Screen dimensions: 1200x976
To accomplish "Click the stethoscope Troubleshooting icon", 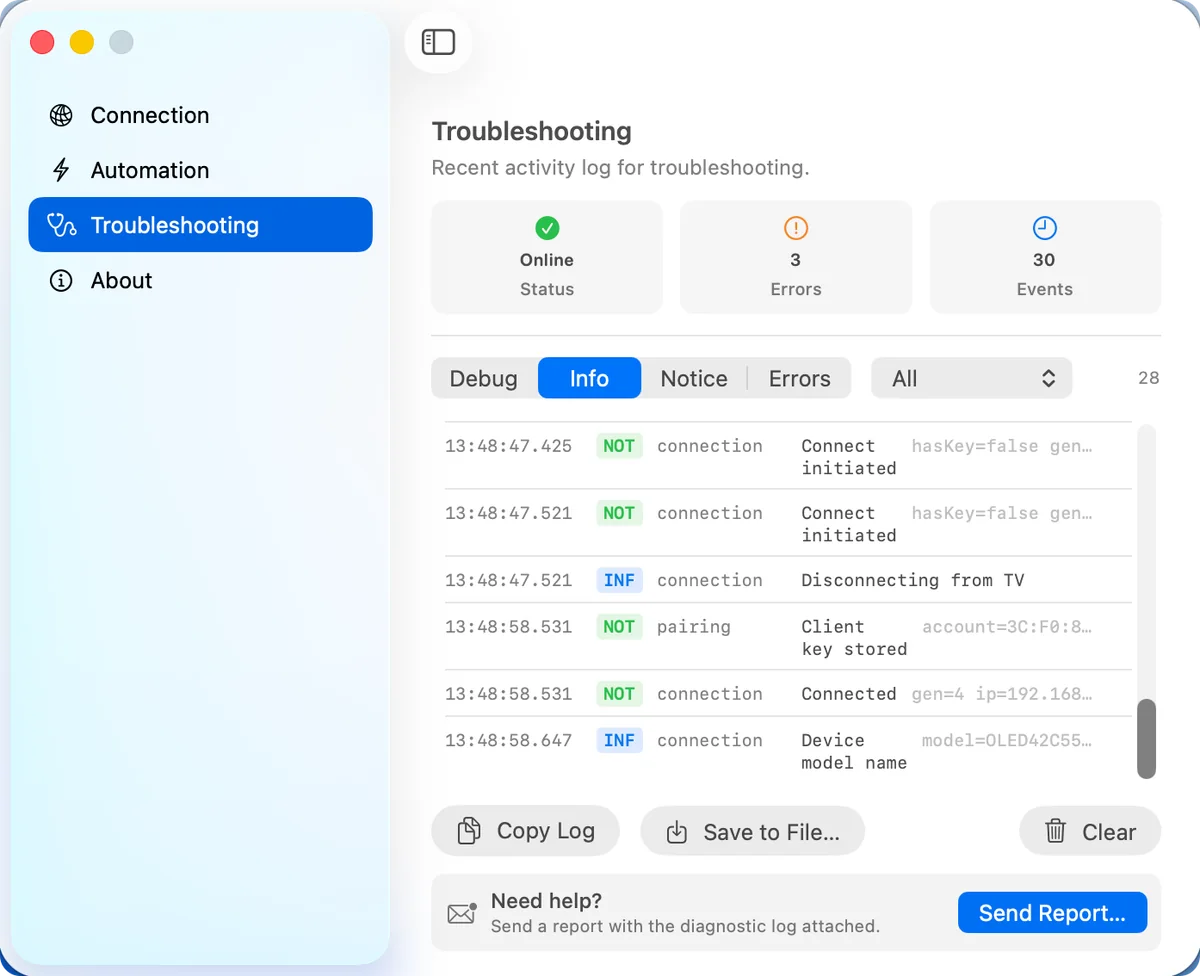I will click(62, 225).
